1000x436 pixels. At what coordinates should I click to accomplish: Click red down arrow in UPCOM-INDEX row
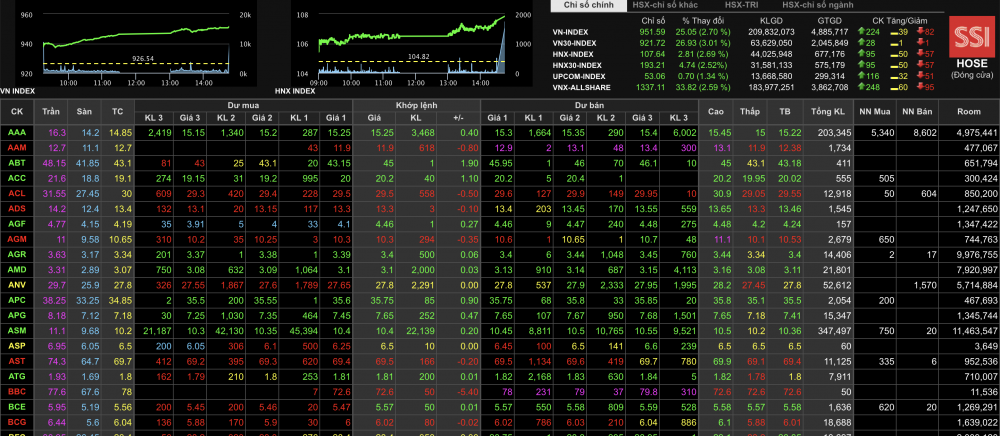922,75
